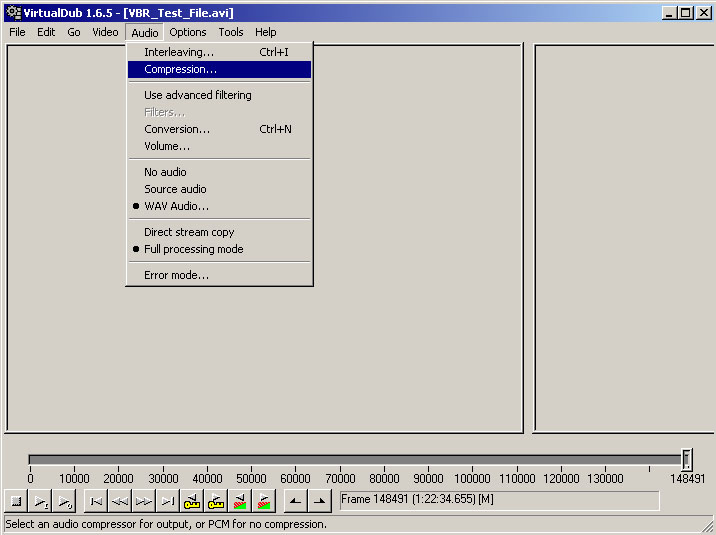Open the File menu

(17, 32)
